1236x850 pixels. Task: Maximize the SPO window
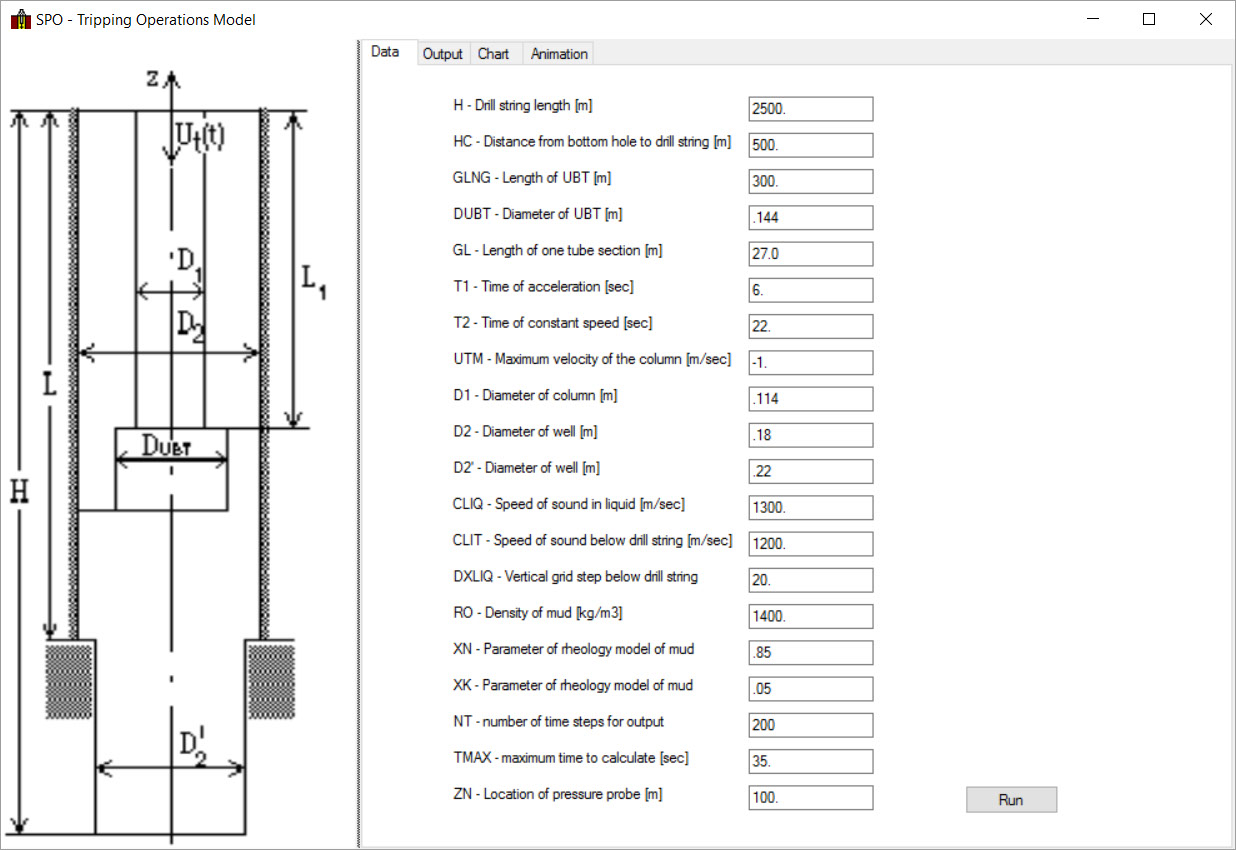coord(1149,19)
